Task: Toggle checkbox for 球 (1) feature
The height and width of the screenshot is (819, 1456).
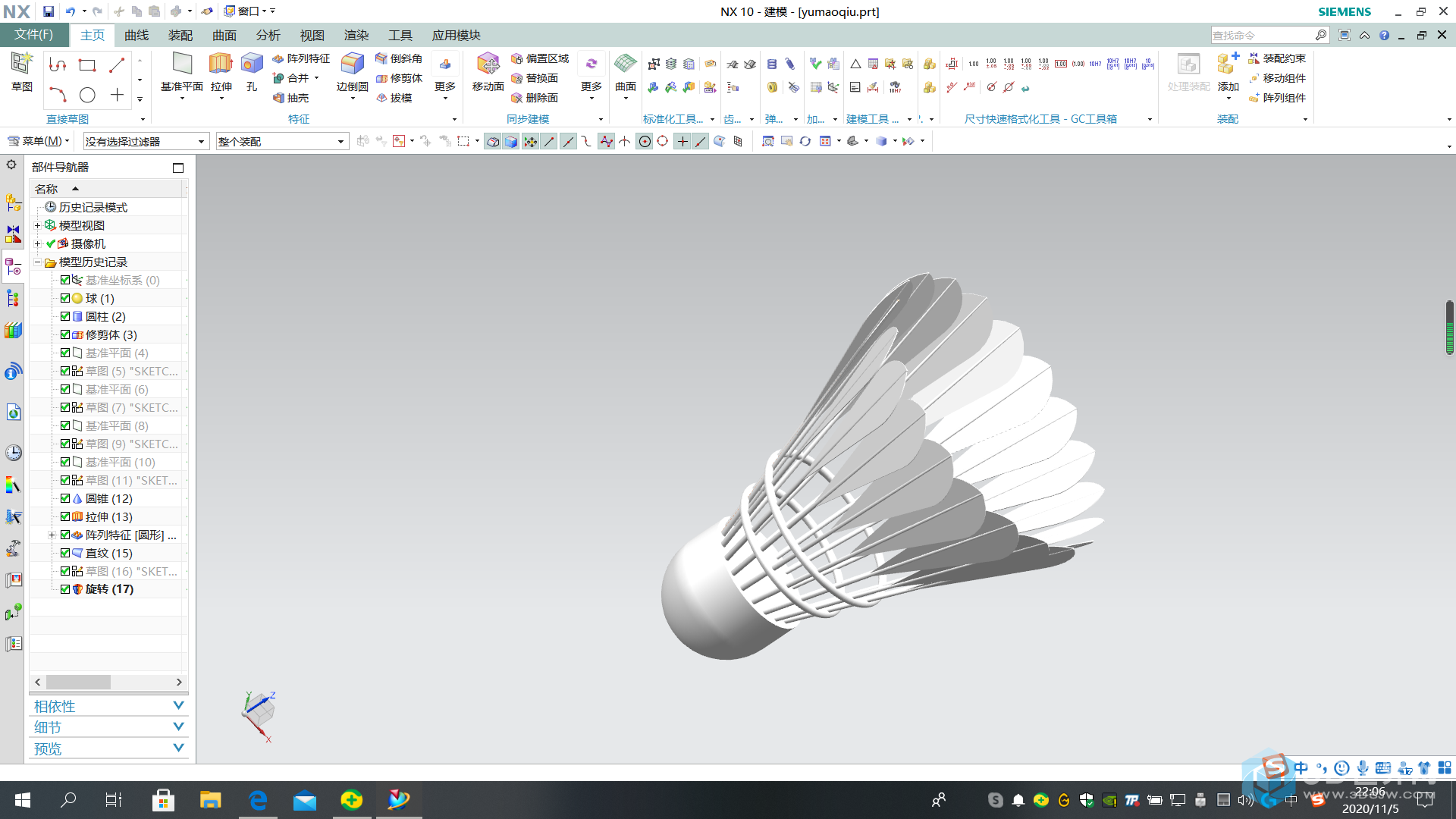Action: (x=65, y=298)
